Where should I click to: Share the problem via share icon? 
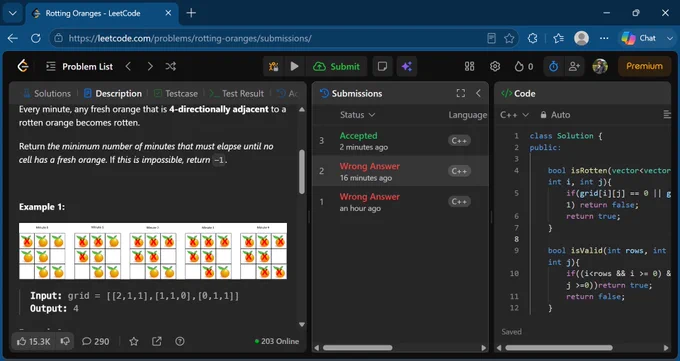pos(157,341)
